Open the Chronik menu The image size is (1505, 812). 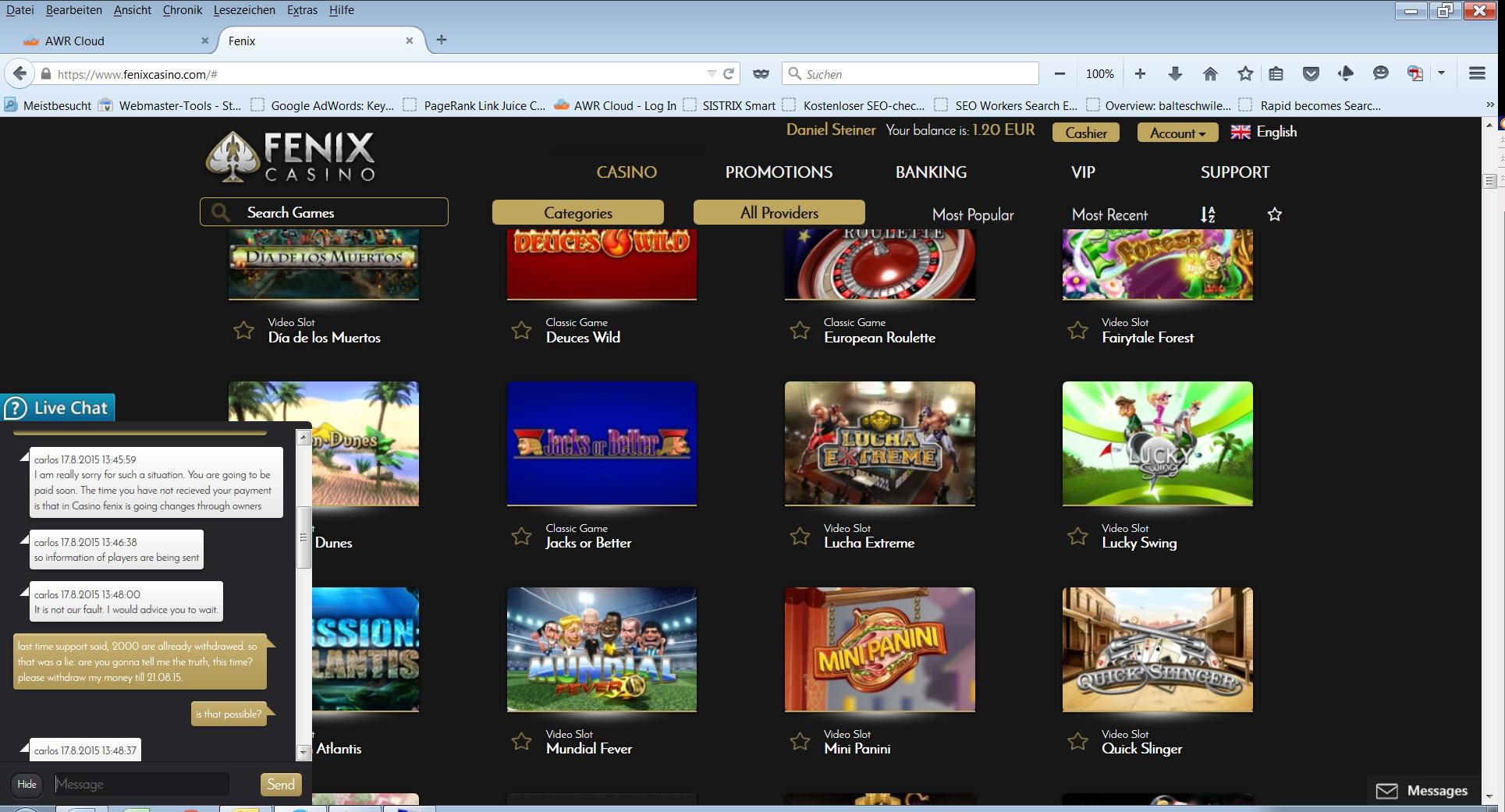click(183, 10)
